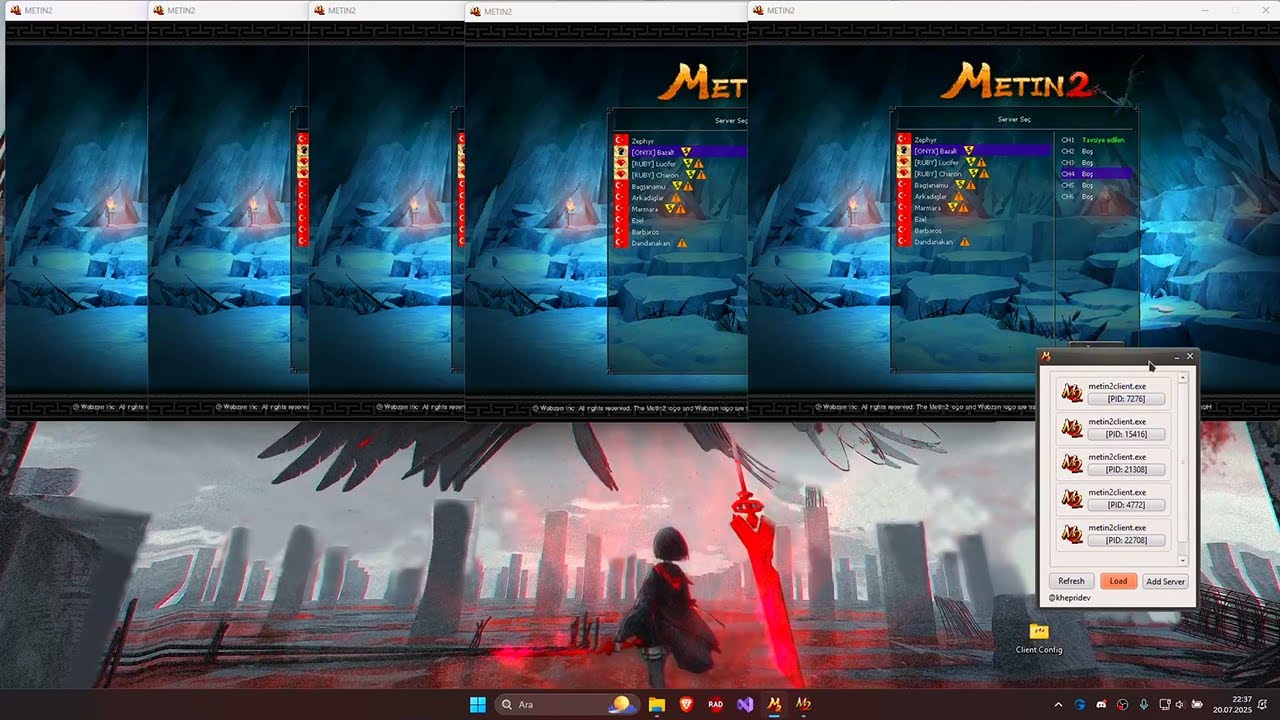Click the M2 icon for PID 15416
The image size is (1280, 720).
pyautogui.click(x=1073, y=428)
